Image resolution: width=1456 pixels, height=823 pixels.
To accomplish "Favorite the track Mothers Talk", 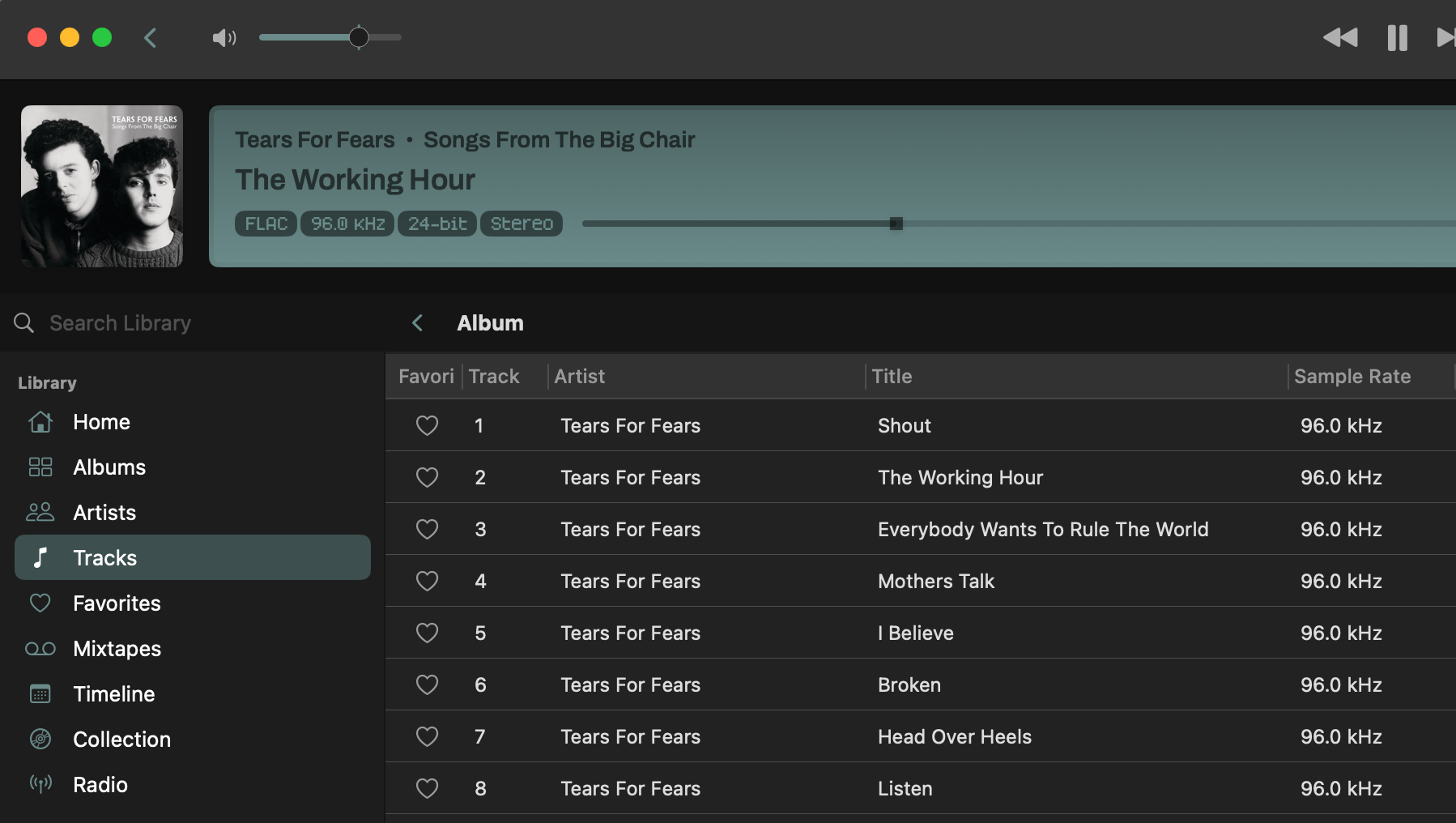I will point(427,581).
